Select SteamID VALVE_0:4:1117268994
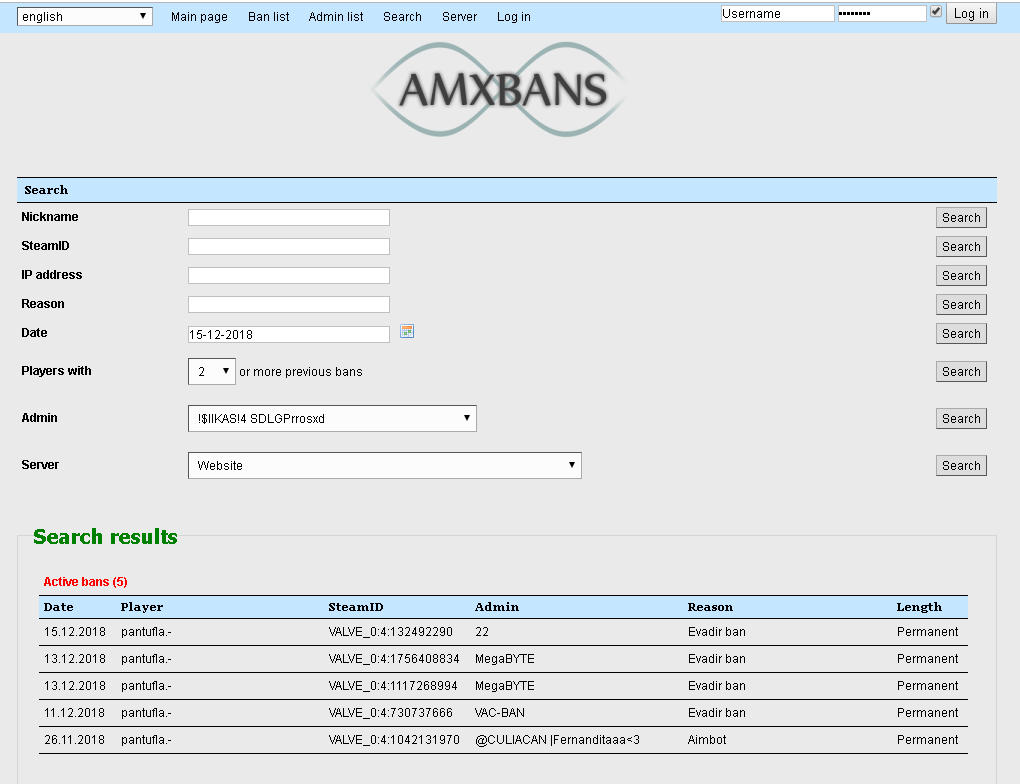This screenshot has width=1020, height=784. (x=393, y=686)
